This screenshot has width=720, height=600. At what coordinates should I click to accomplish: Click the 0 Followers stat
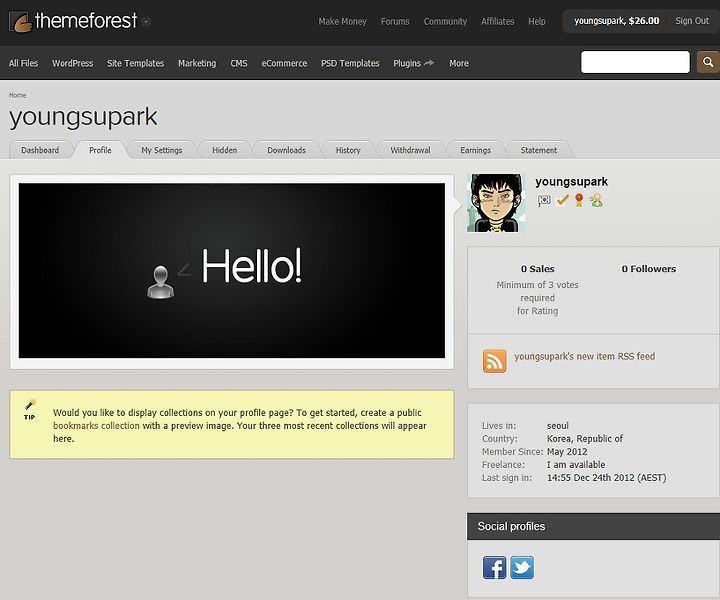click(x=649, y=269)
